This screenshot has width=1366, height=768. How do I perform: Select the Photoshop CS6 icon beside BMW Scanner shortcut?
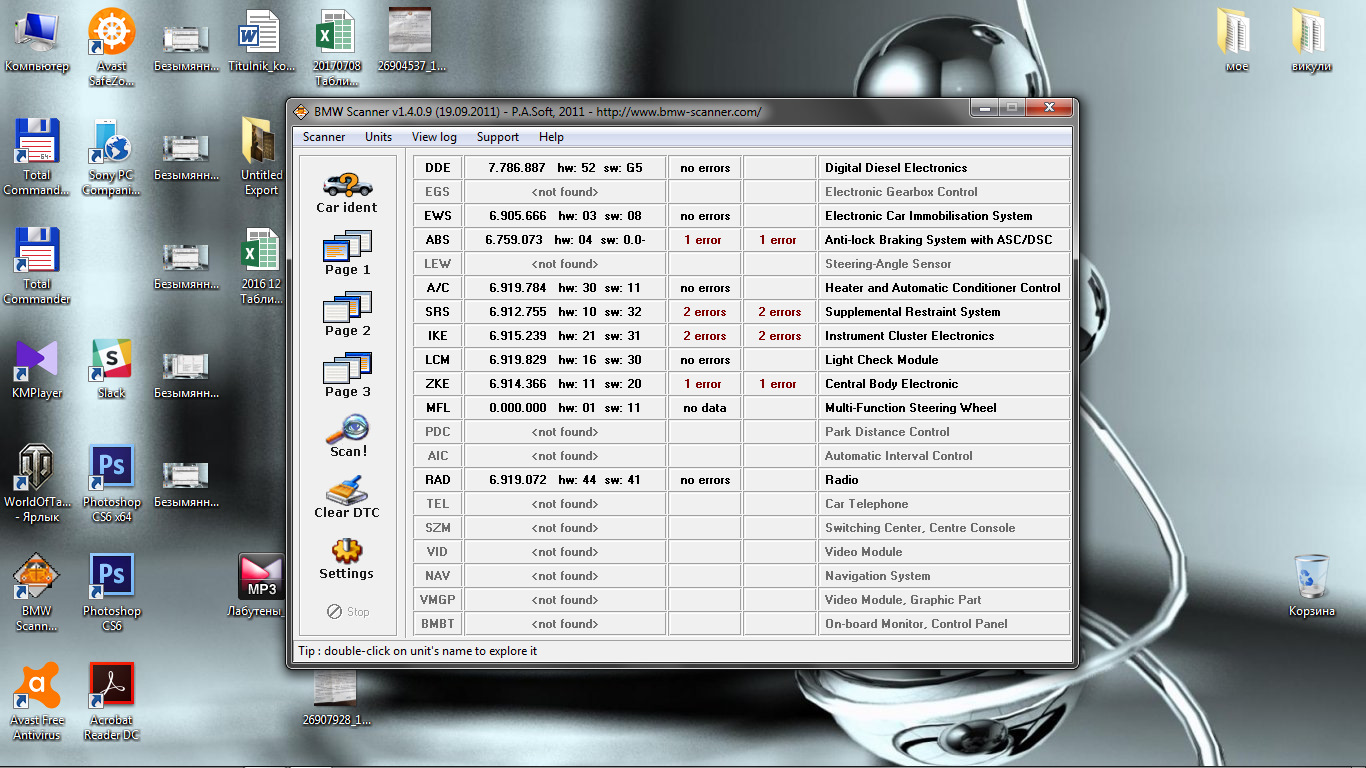tap(112, 594)
